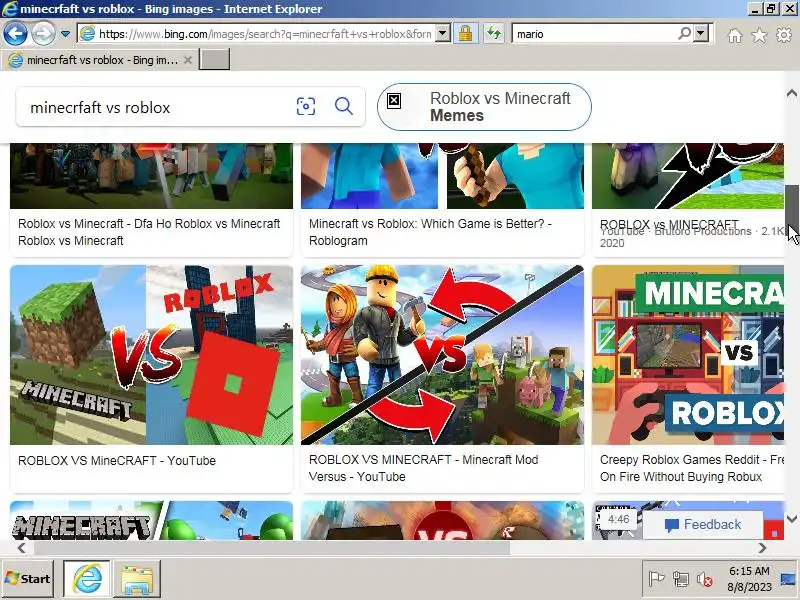Open Minecraft vs Roblox: Which Game is Better link
Viewport: 800px width, 600px height.
(x=430, y=232)
